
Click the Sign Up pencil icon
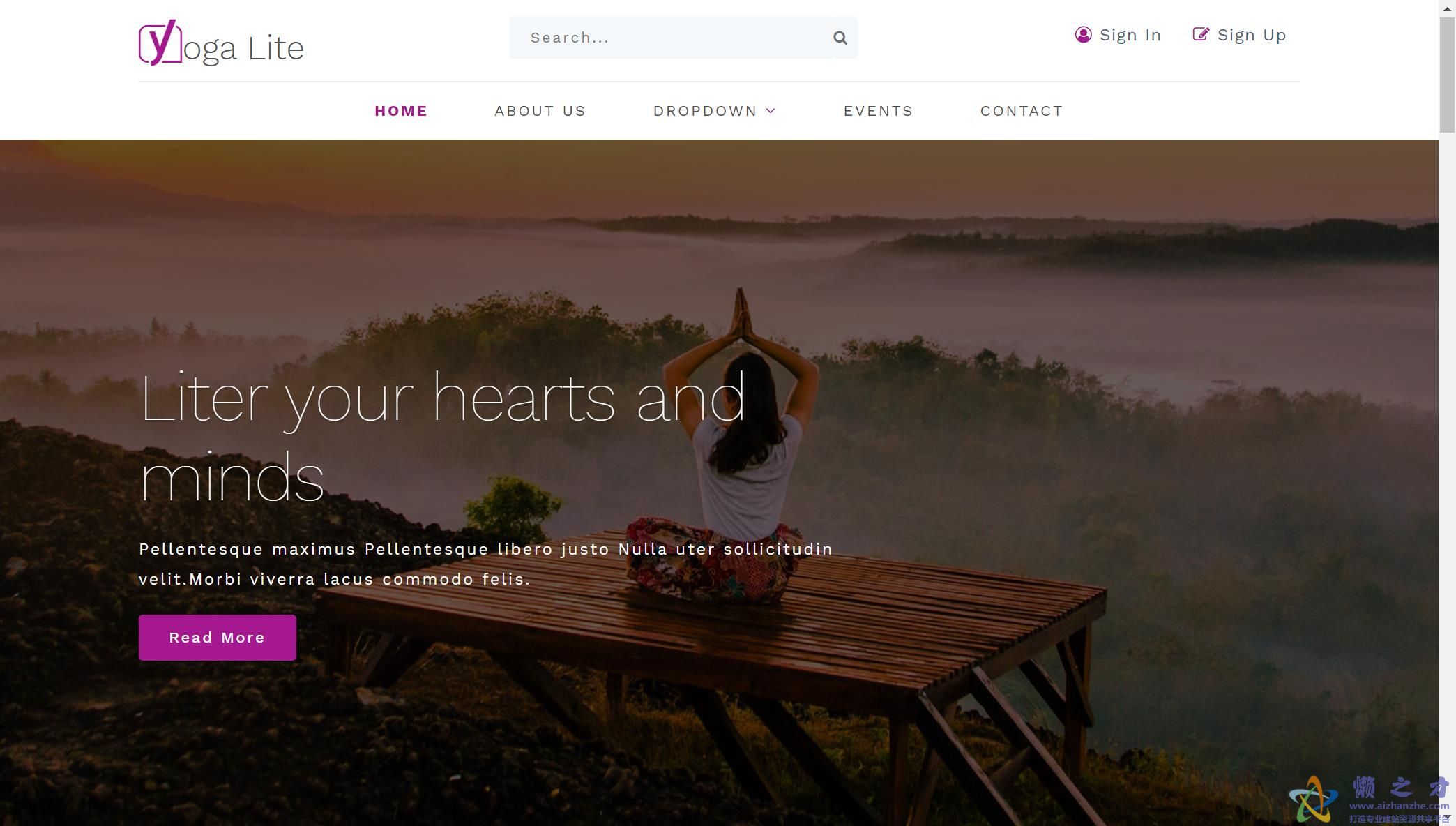coord(1201,34)
